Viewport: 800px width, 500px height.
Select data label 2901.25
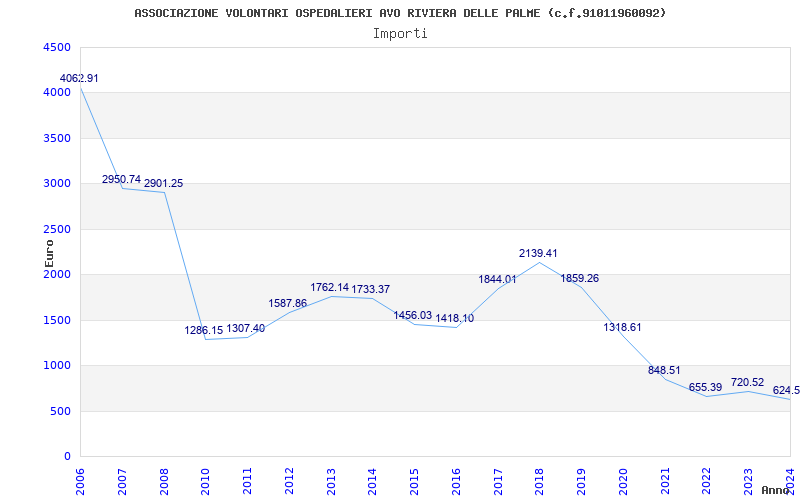[163, 183]
